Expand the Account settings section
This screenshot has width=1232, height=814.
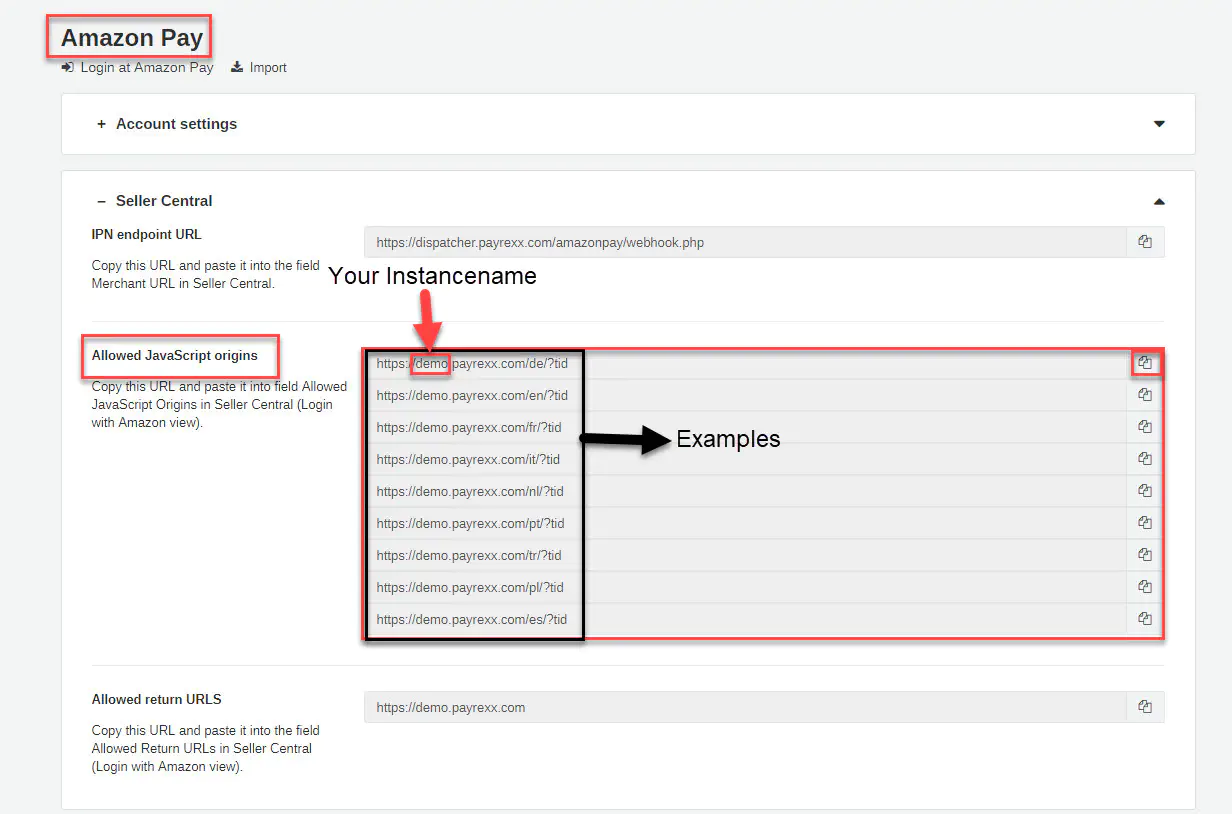pos(176,124)
